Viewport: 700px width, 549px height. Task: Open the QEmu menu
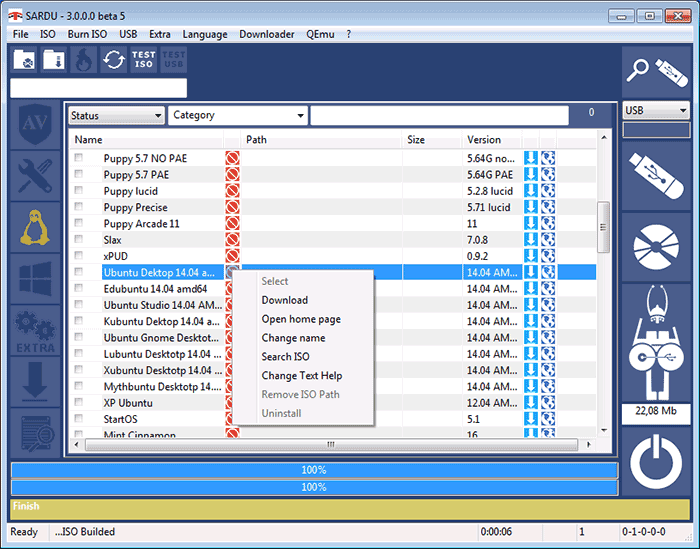coord(320,34)
